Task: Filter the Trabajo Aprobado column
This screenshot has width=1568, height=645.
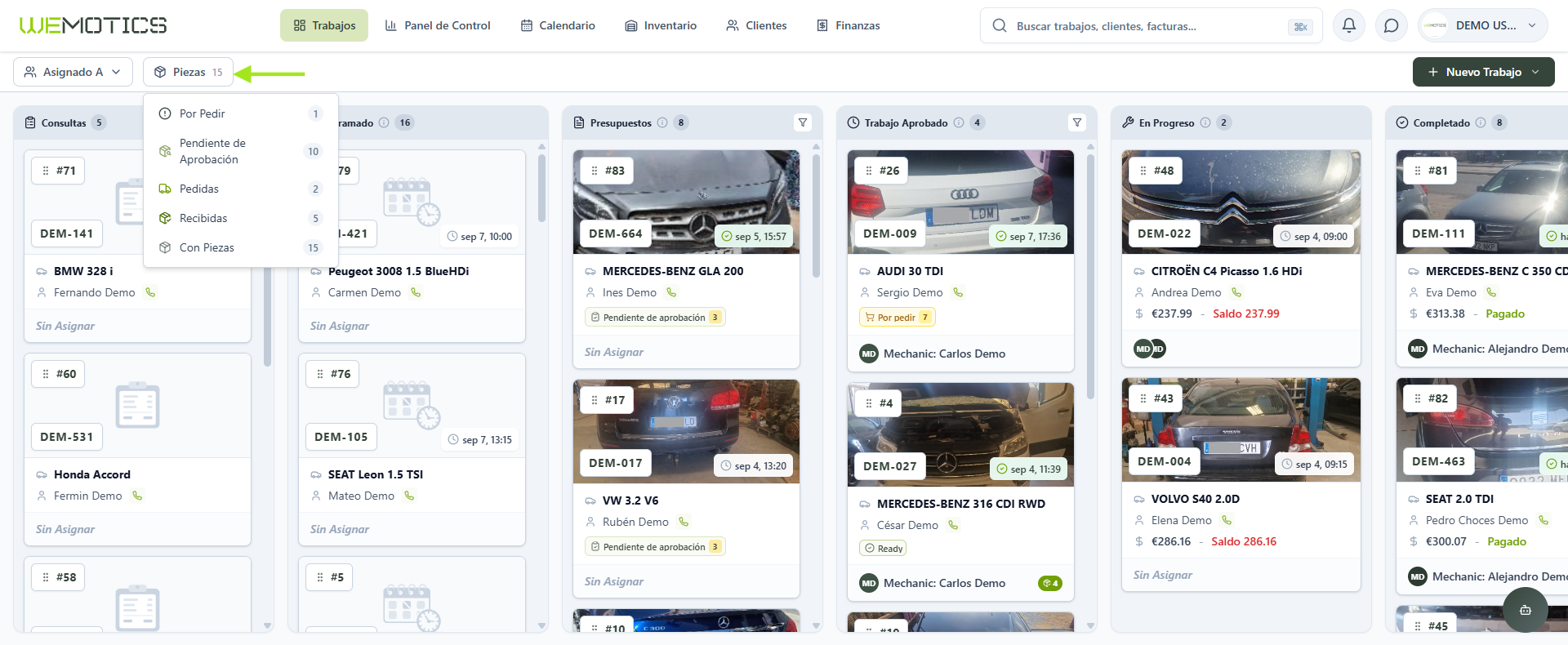Action: click(x=1077, y=122)
